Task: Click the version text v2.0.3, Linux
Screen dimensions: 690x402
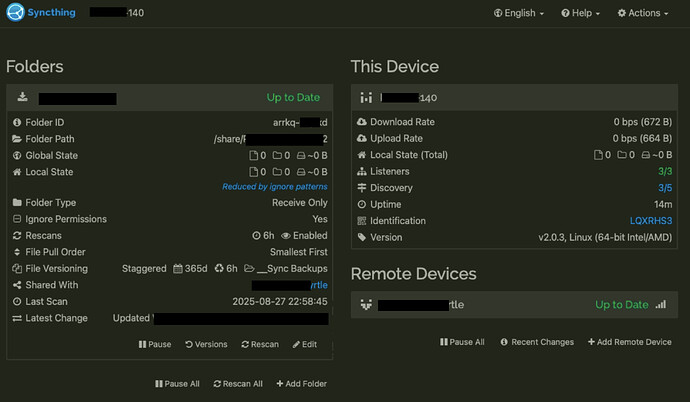Action: coord(605,238)
